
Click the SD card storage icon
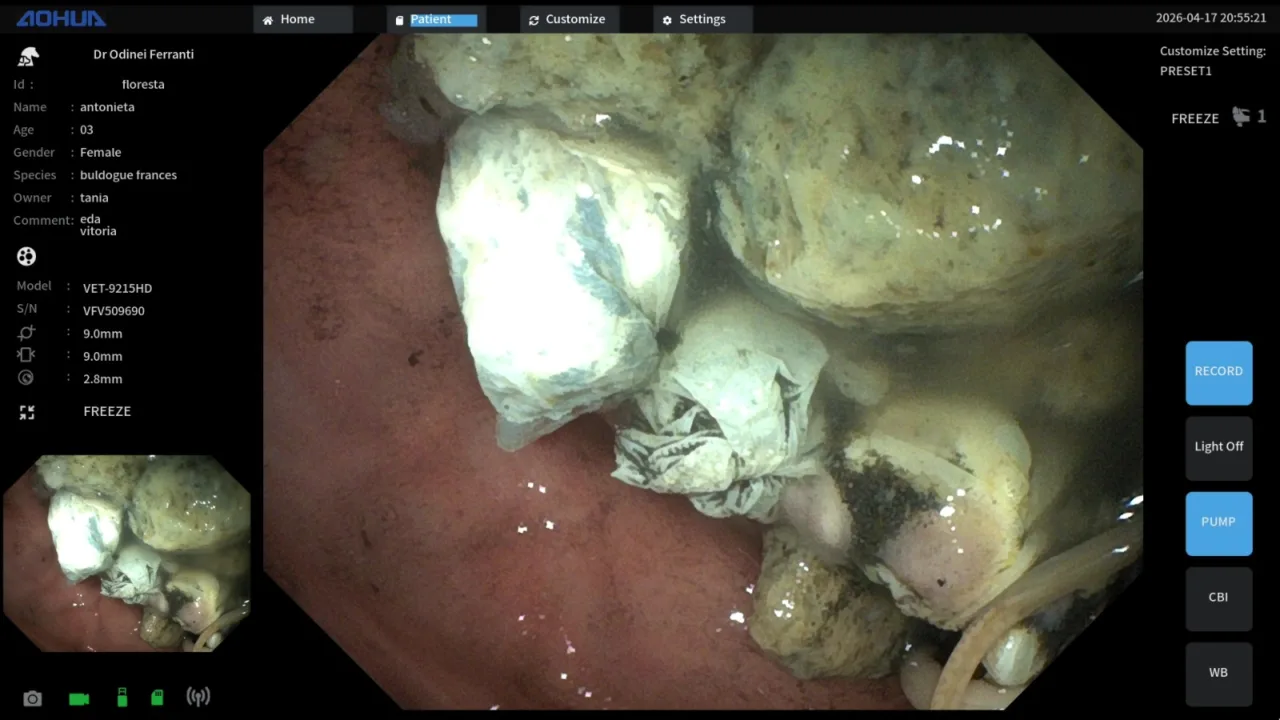click(157, 697)
